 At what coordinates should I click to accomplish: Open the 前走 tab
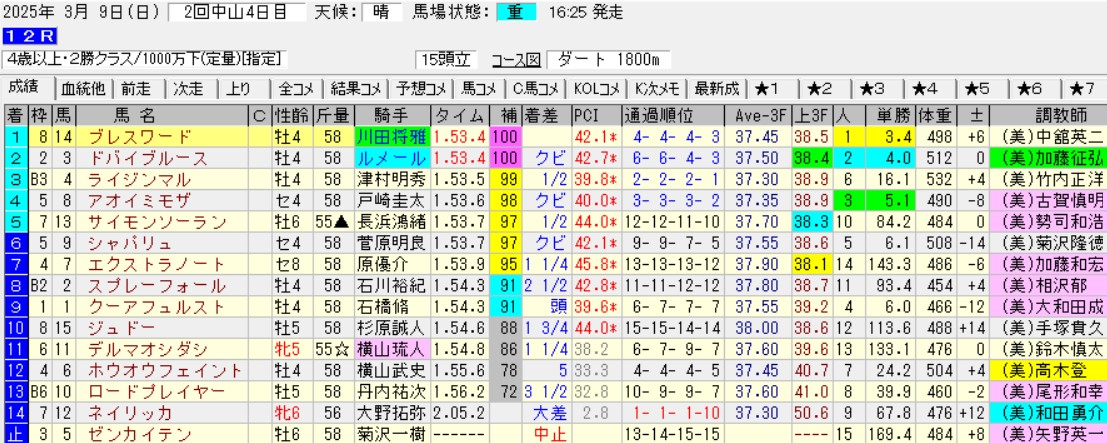click(138, 88)
